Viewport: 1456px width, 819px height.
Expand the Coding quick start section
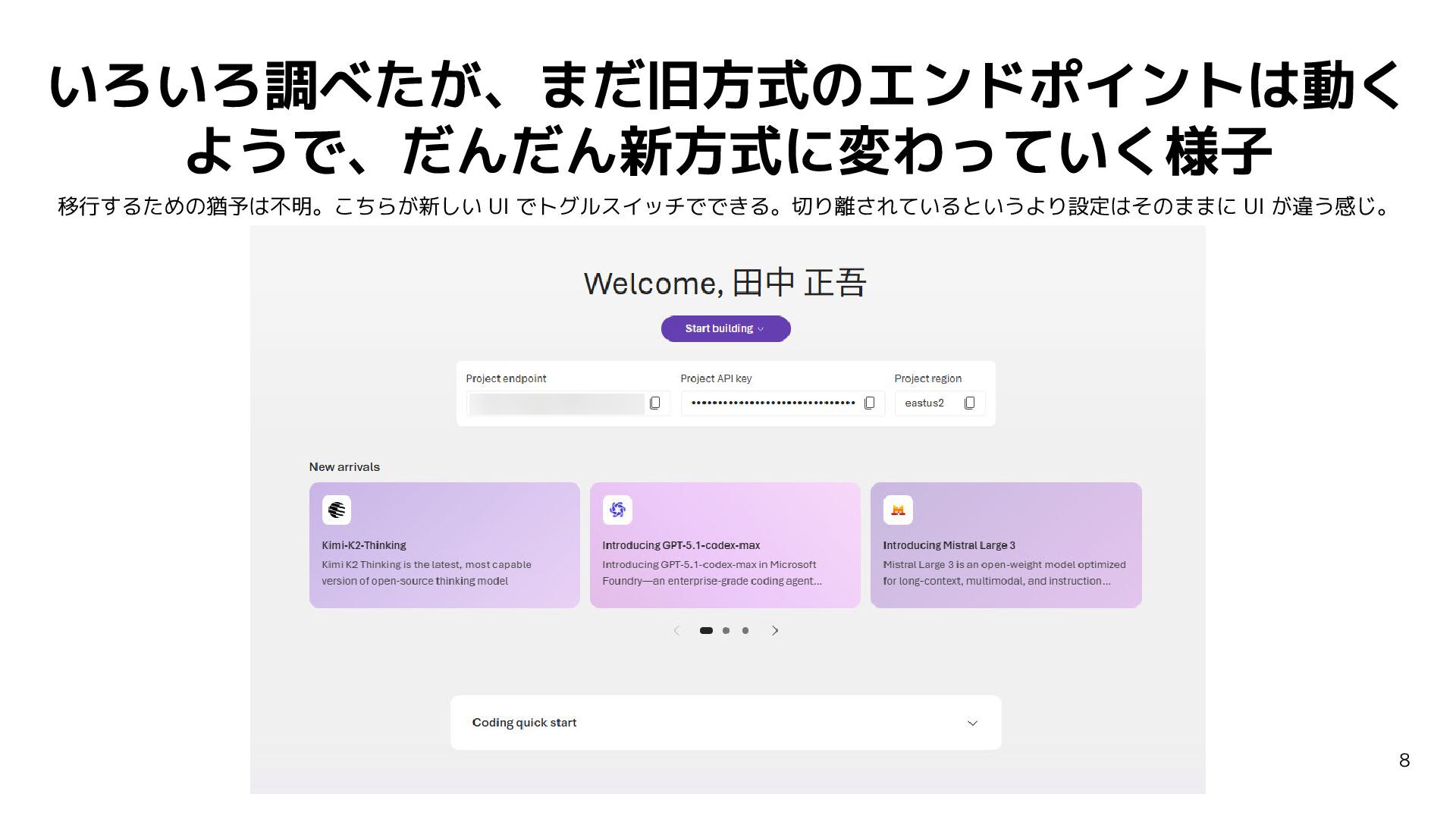pos(524,723)
